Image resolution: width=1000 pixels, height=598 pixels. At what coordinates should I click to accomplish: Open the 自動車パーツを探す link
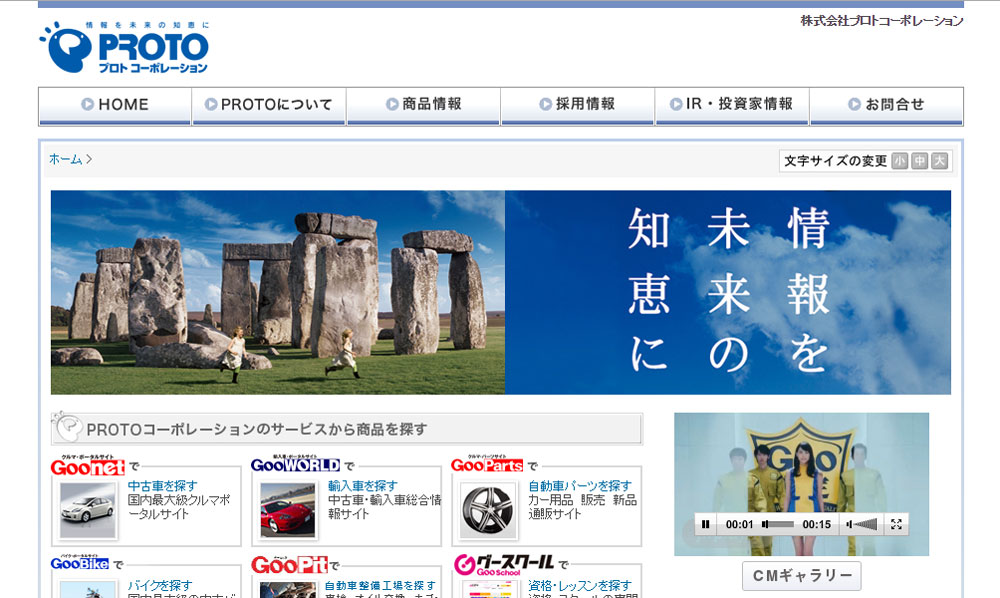(580, 486)
